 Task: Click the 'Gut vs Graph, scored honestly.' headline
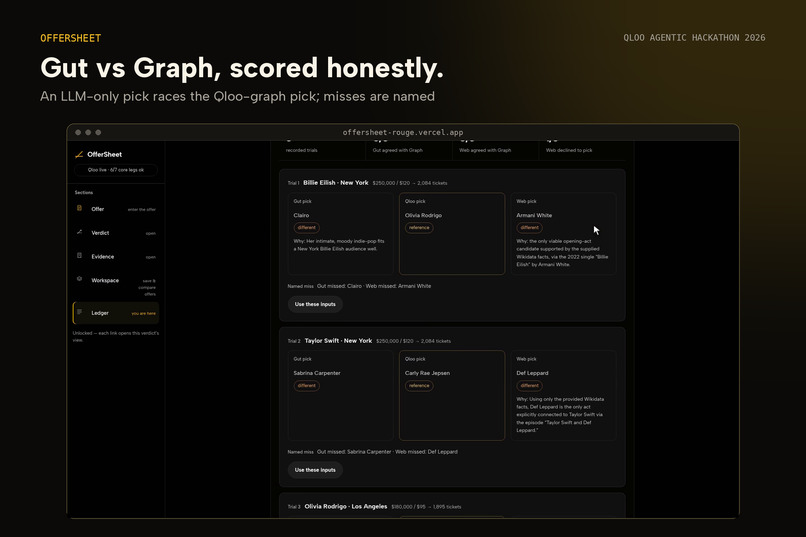click(x=242, y=68)
